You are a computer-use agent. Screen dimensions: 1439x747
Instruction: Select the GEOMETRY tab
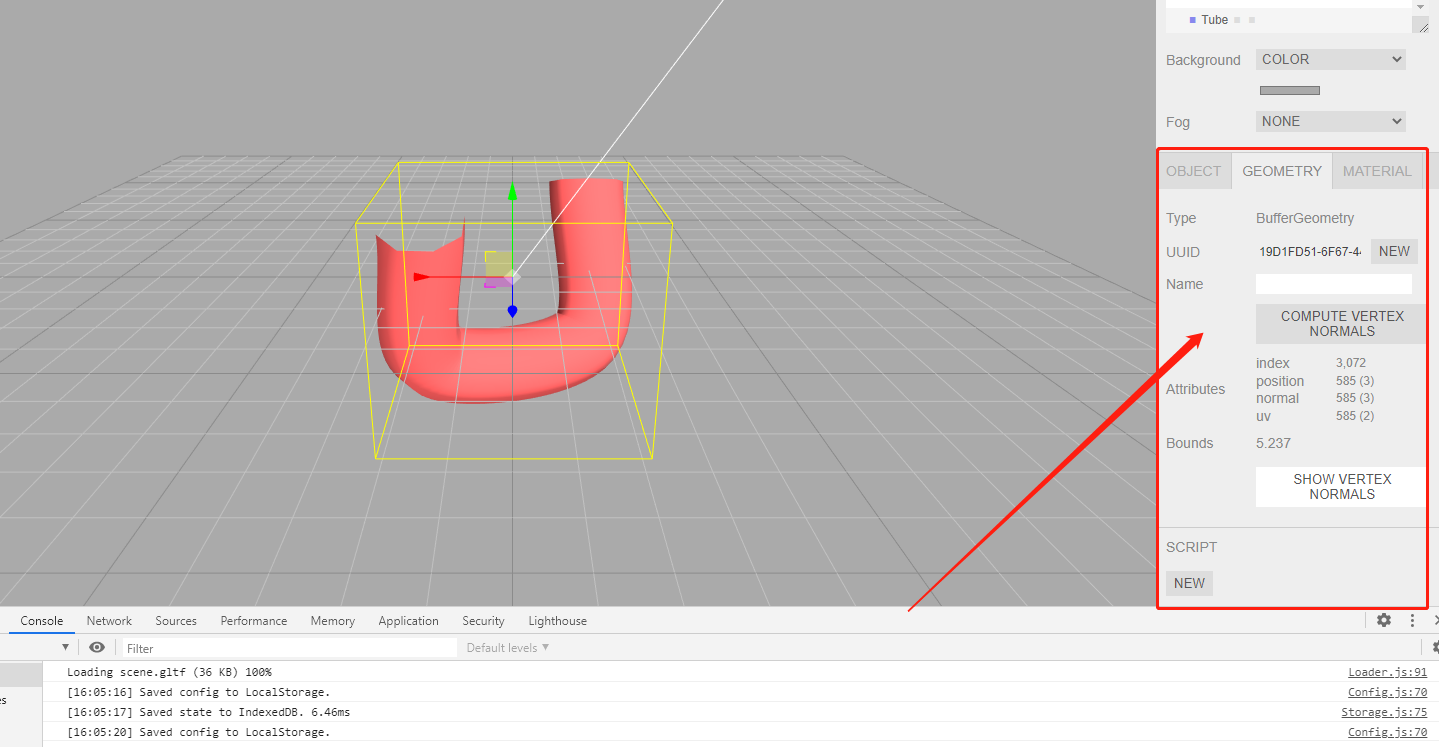coord(1282,171)
